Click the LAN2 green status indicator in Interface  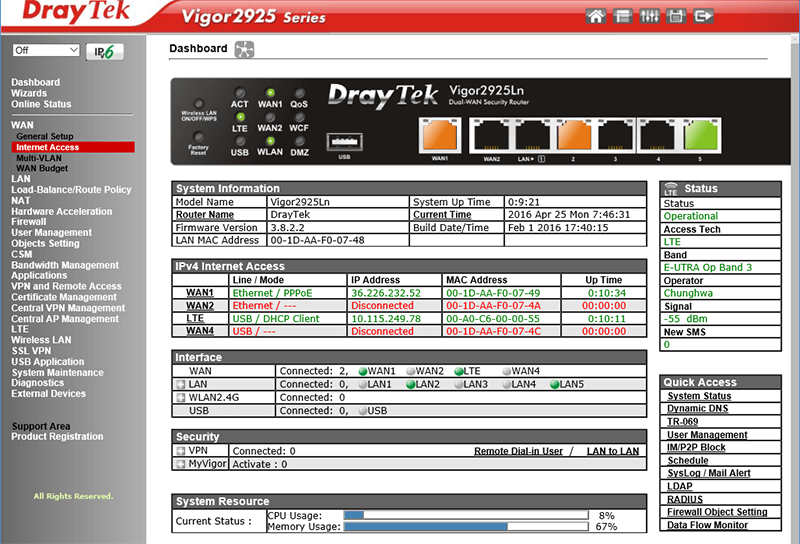tap(411, 384)
